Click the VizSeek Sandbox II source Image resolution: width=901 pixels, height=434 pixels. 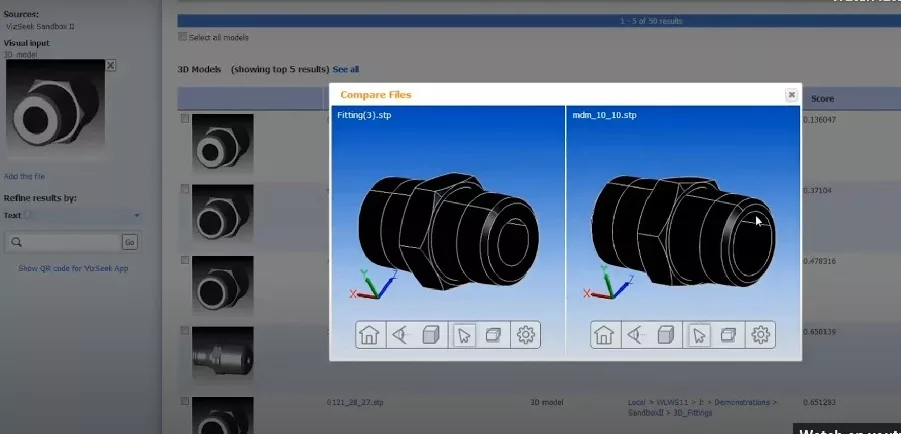40,26
